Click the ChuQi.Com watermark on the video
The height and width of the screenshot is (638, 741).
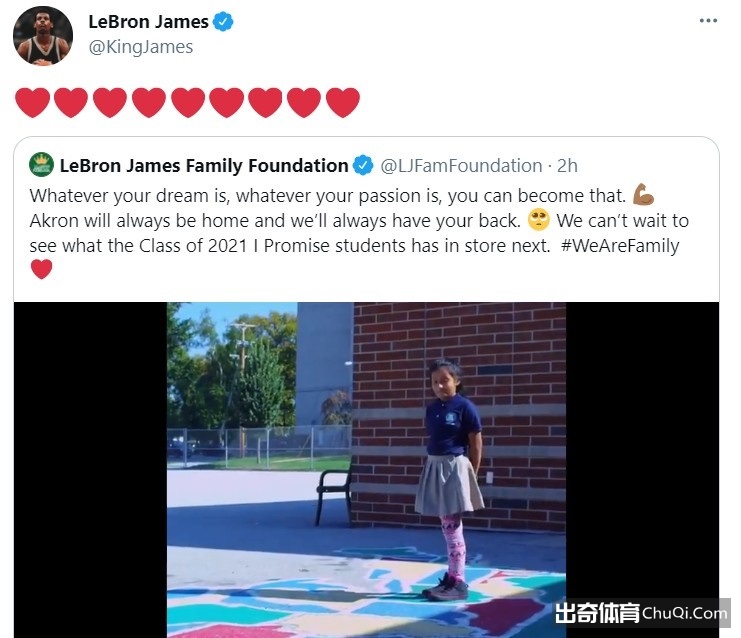(x=640, y=613)
